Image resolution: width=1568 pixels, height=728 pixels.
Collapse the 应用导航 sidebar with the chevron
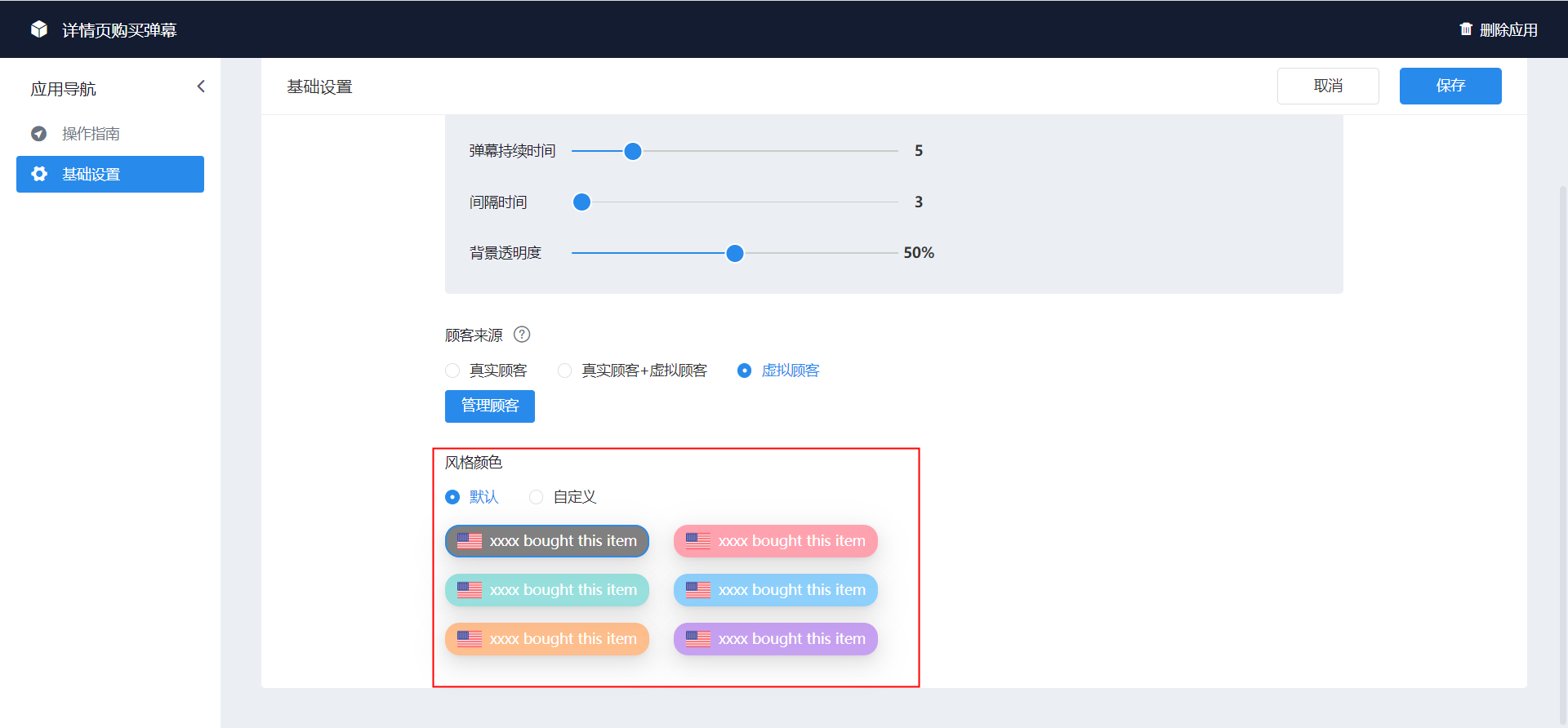tap(201, 87)
